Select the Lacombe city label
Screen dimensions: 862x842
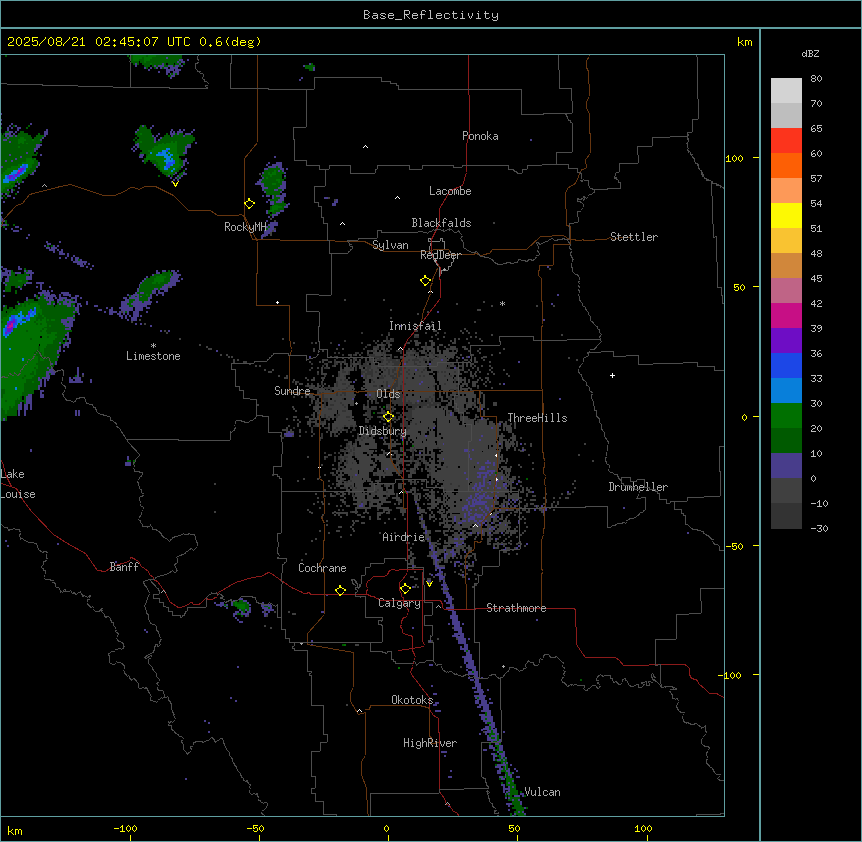[450, 191]
